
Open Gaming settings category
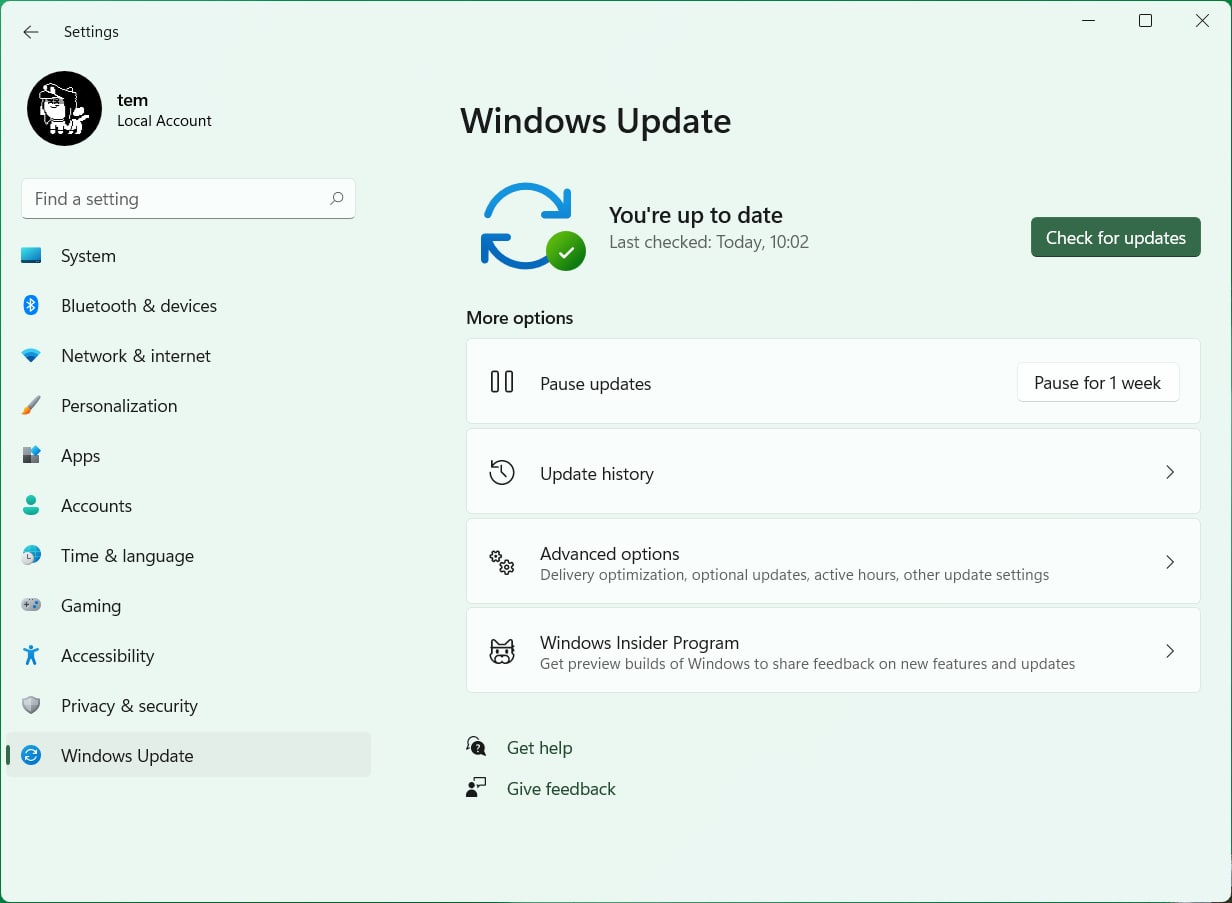pyautogui.click(x=188, y=606)
